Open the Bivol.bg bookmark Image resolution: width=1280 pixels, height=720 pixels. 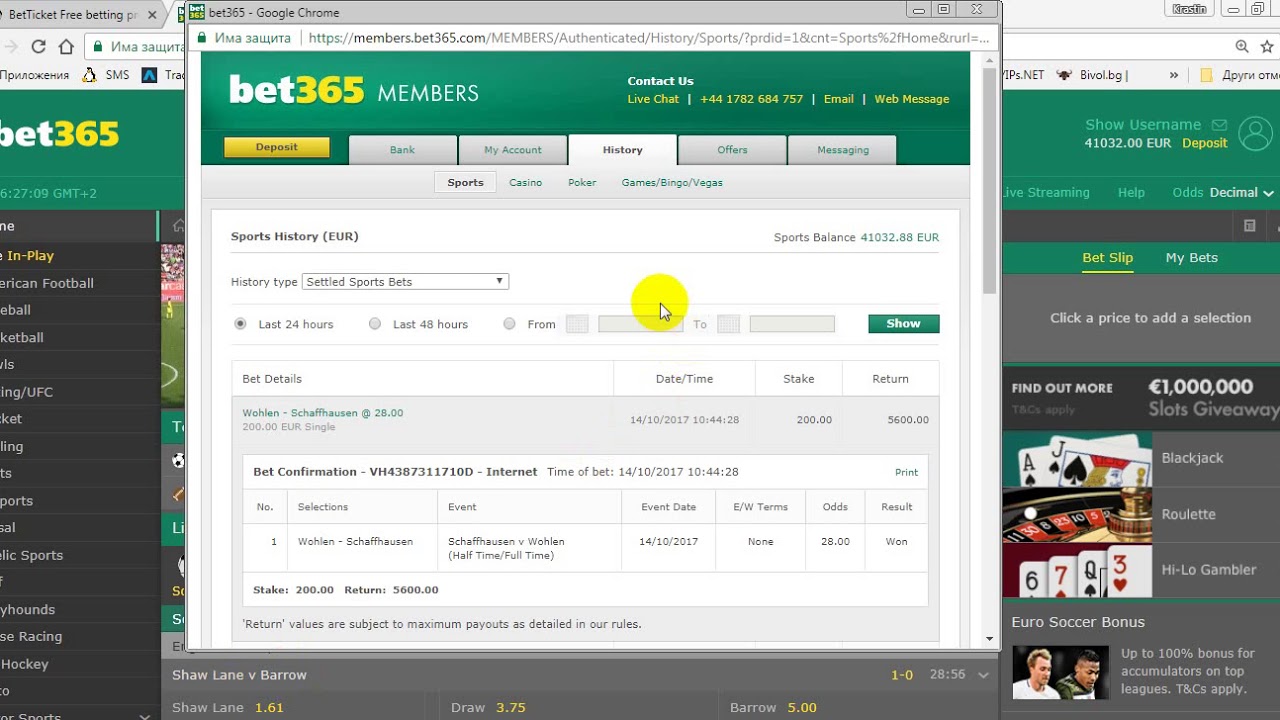click(1092, 75)
